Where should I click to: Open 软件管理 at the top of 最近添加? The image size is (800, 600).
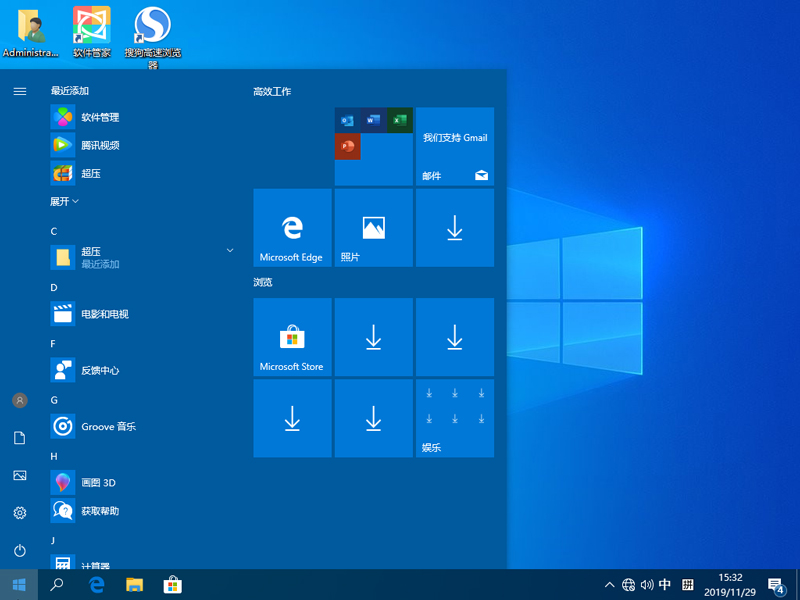(100, 117)
